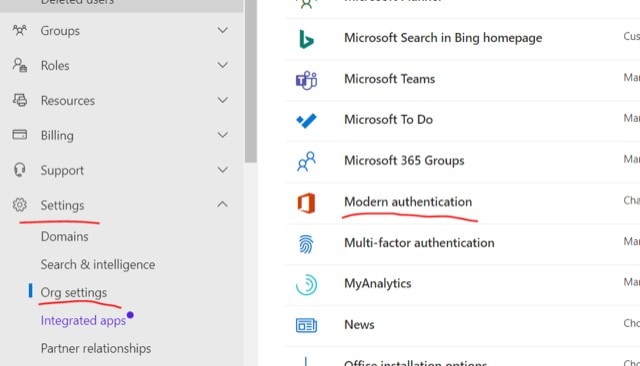Click the Microsoft To Do checkmark icon
Viewport: 640px width, 366px height.
click(x=306, y=121)
